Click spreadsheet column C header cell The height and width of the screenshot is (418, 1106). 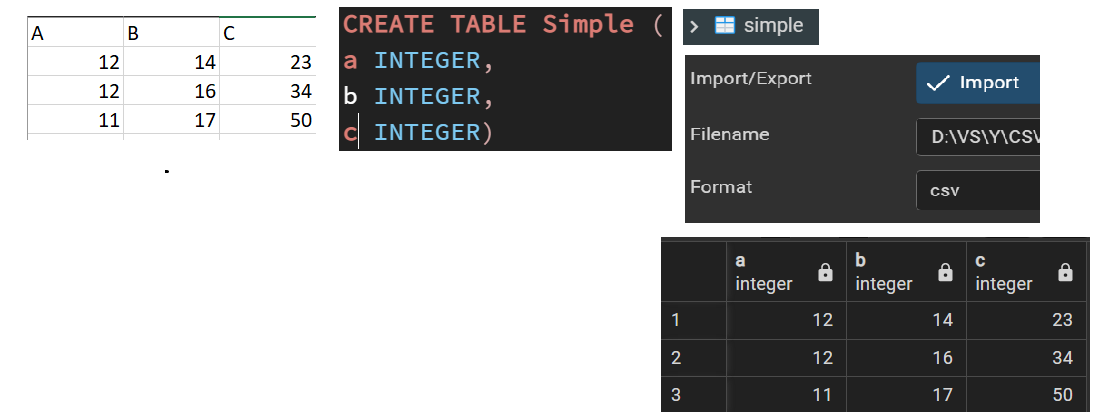(267, 34)
